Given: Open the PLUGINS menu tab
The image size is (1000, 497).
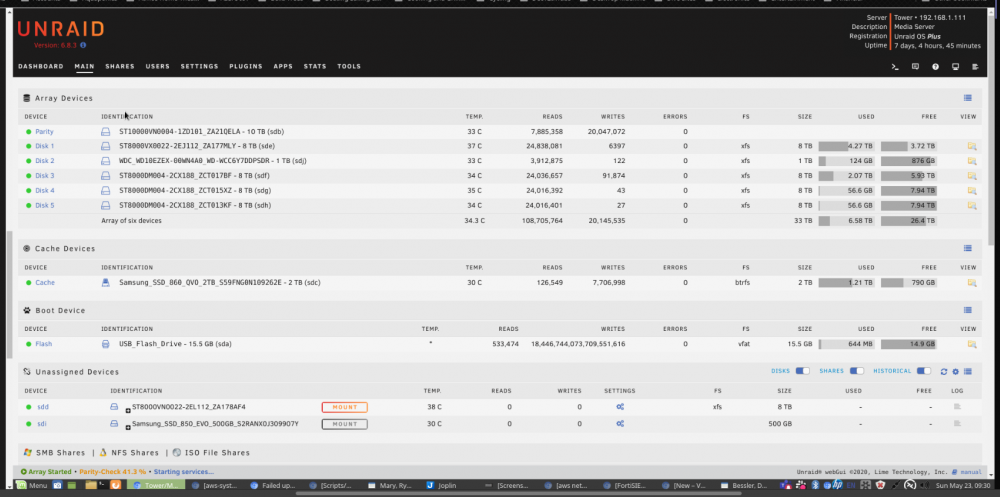Looking at the screenshot, I should pos(246,66).
